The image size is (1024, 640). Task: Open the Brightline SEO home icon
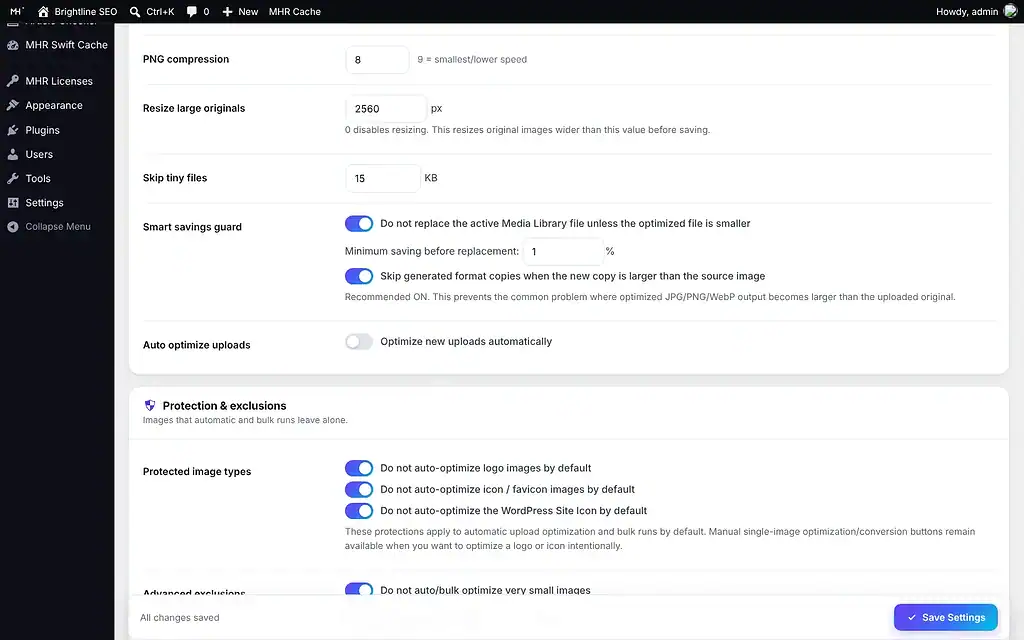click(43, 12)
